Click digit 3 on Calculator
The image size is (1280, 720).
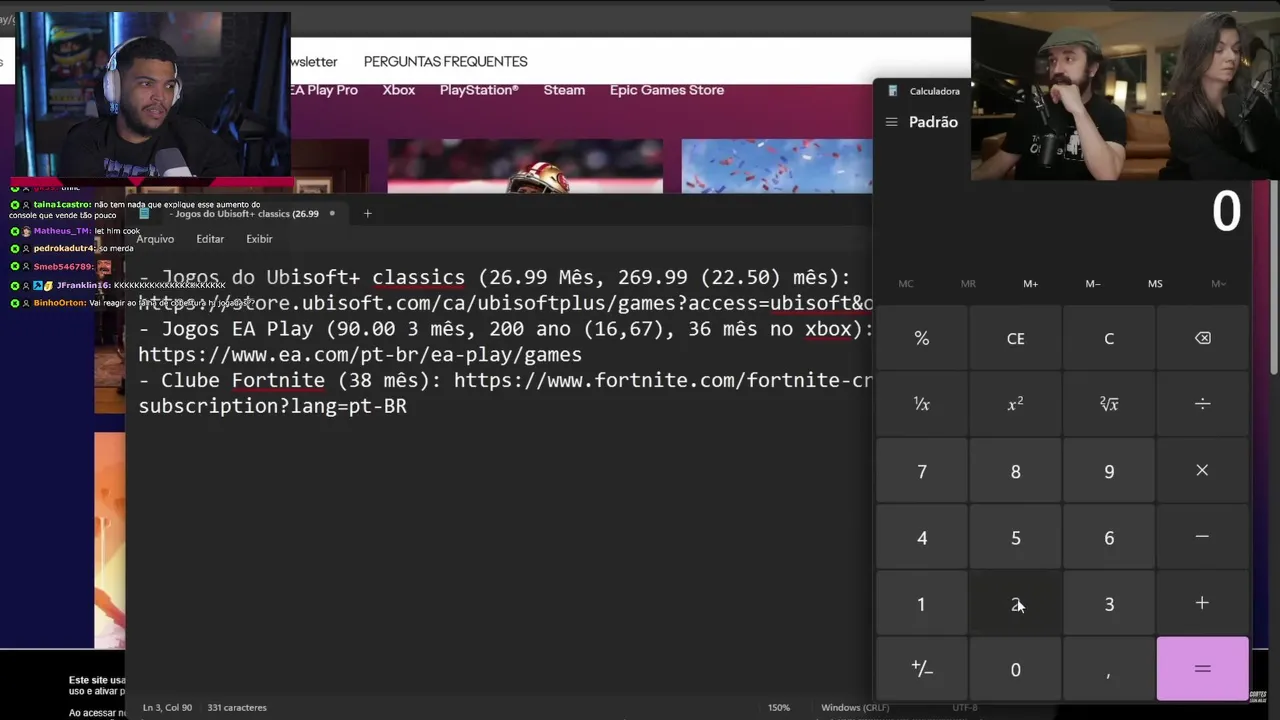1109,603
